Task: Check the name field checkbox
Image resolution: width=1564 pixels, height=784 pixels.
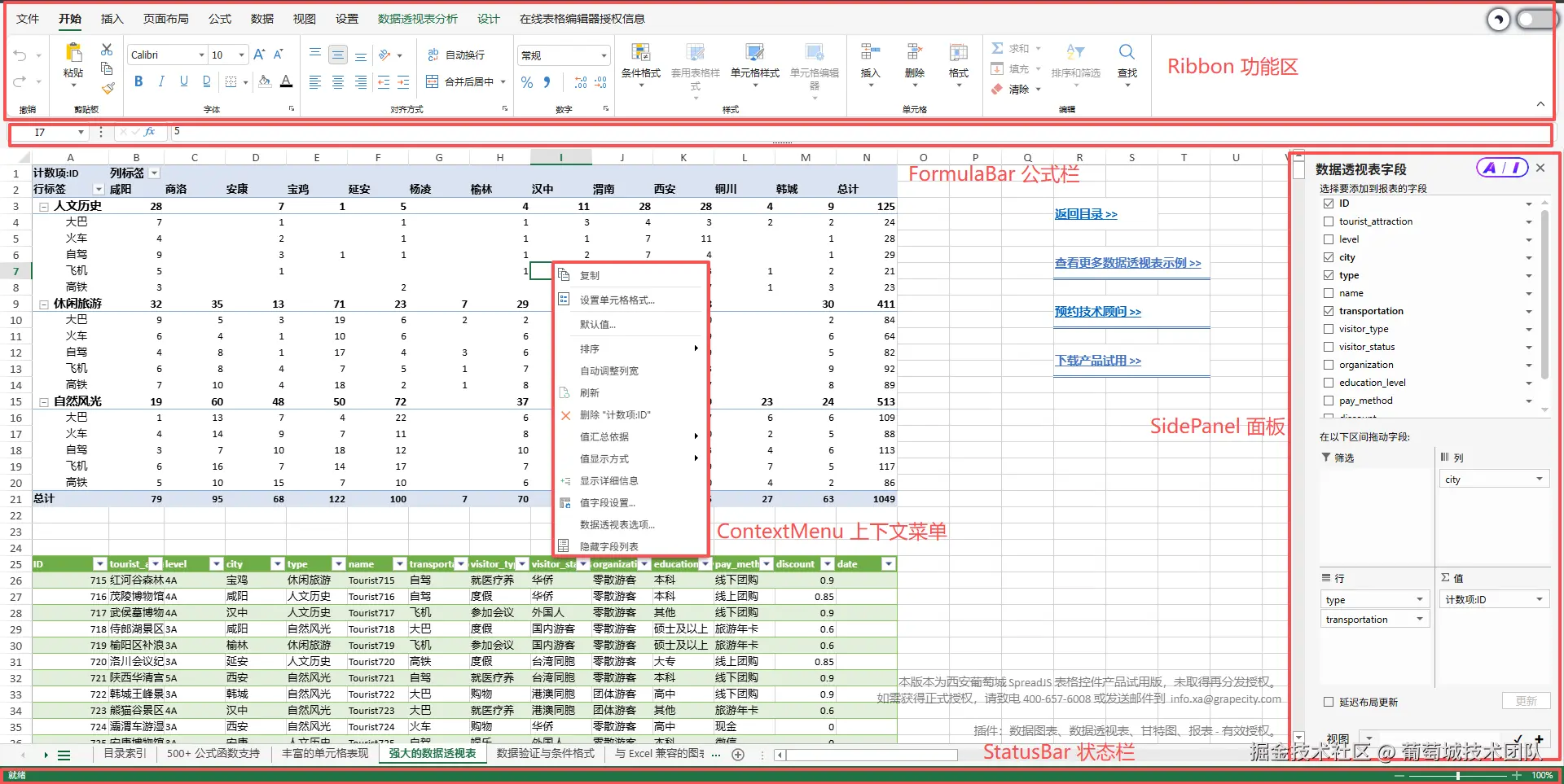Action: (1329, 293)
